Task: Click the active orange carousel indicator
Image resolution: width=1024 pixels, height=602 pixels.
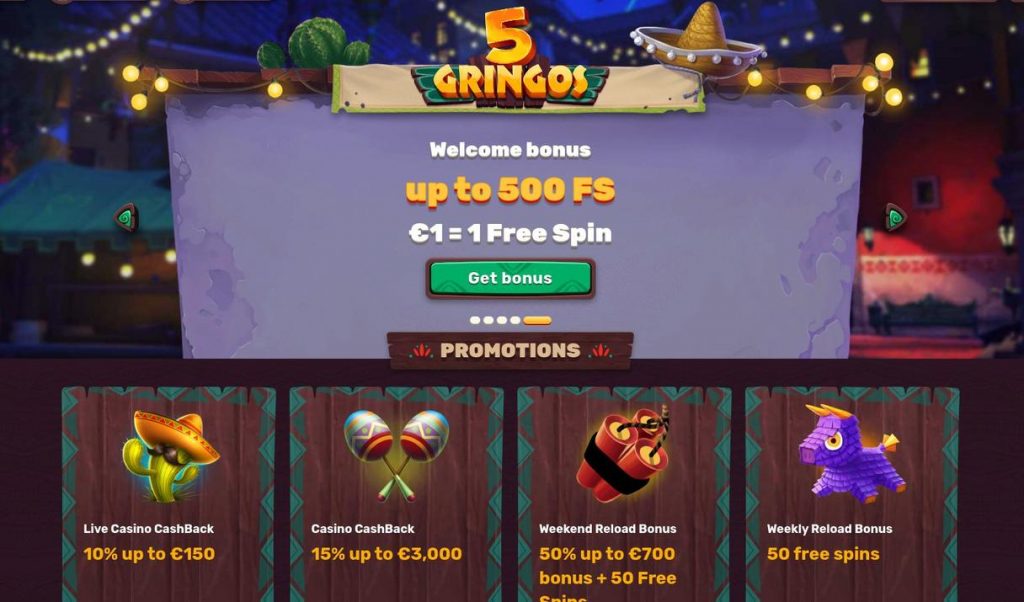Action: 537,320
